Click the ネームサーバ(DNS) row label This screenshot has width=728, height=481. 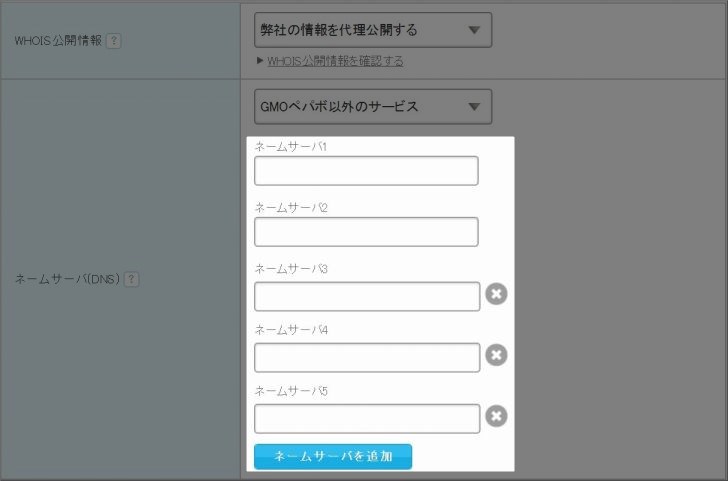click(x=67, y=279)
